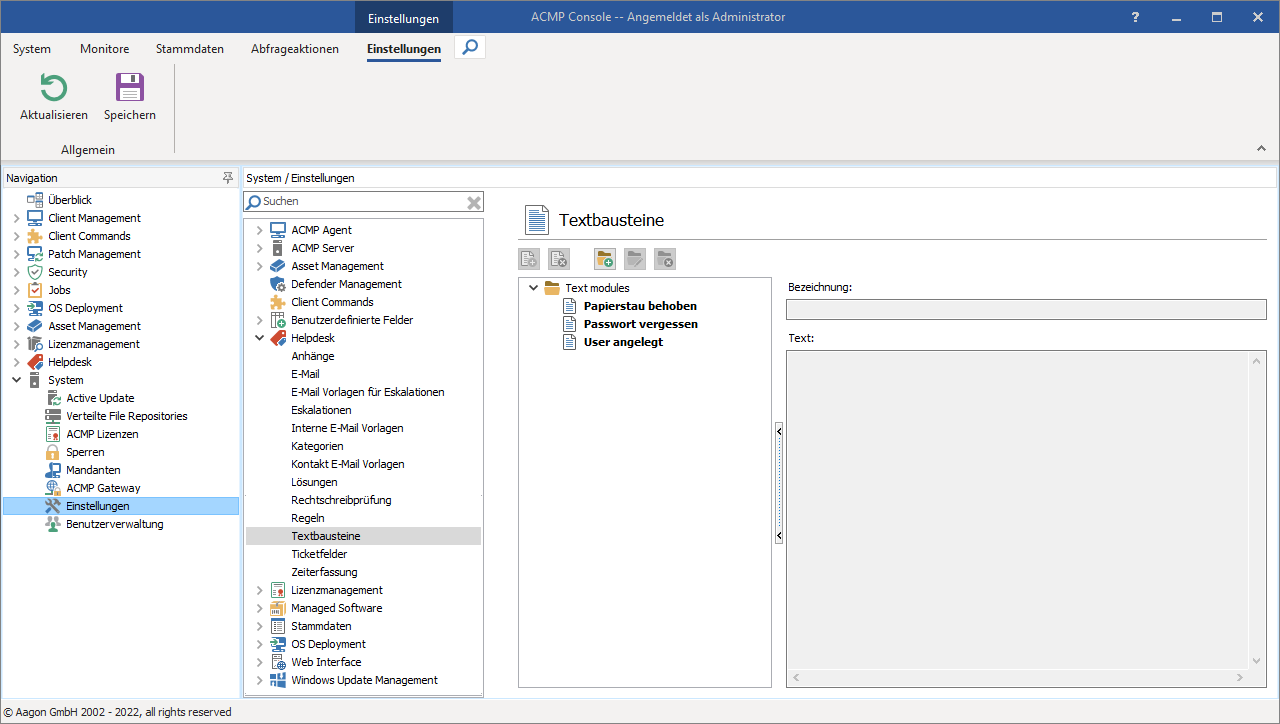Screen dimensions: 1280x724
Task: Open Kontakt E-Mail Vorlagen
Action: 348,464
